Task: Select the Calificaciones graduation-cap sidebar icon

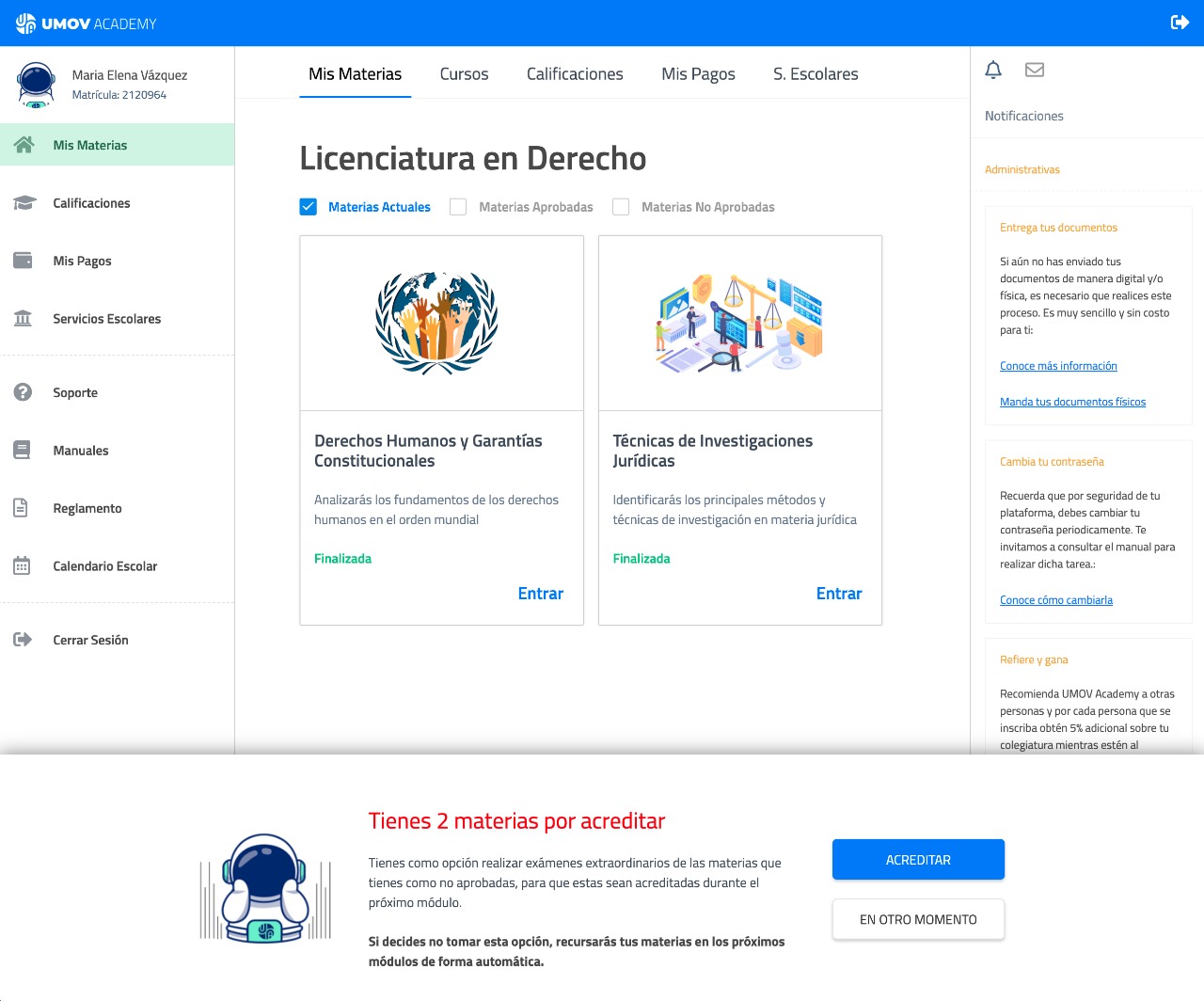Action: click(22, 202)
